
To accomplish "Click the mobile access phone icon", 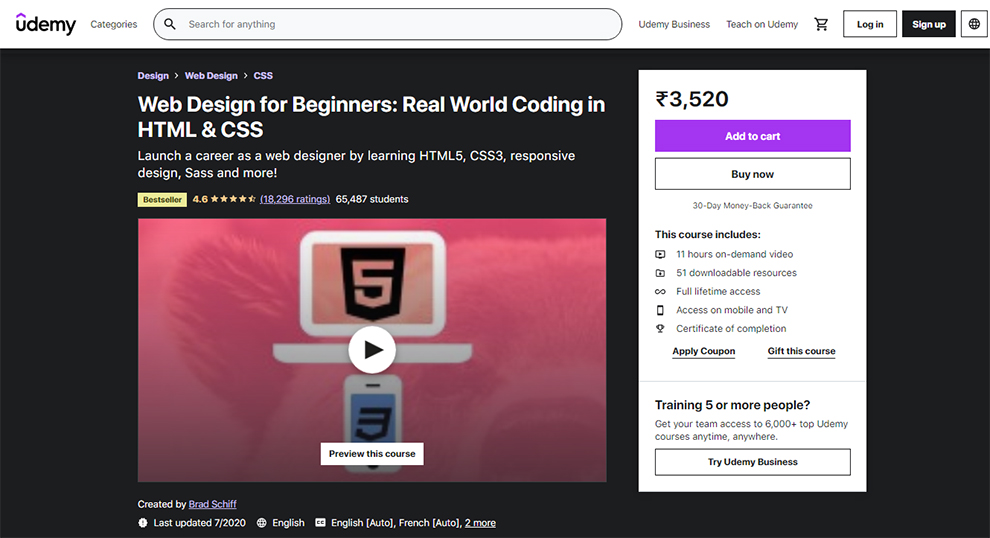I will (x=660, y=310).
